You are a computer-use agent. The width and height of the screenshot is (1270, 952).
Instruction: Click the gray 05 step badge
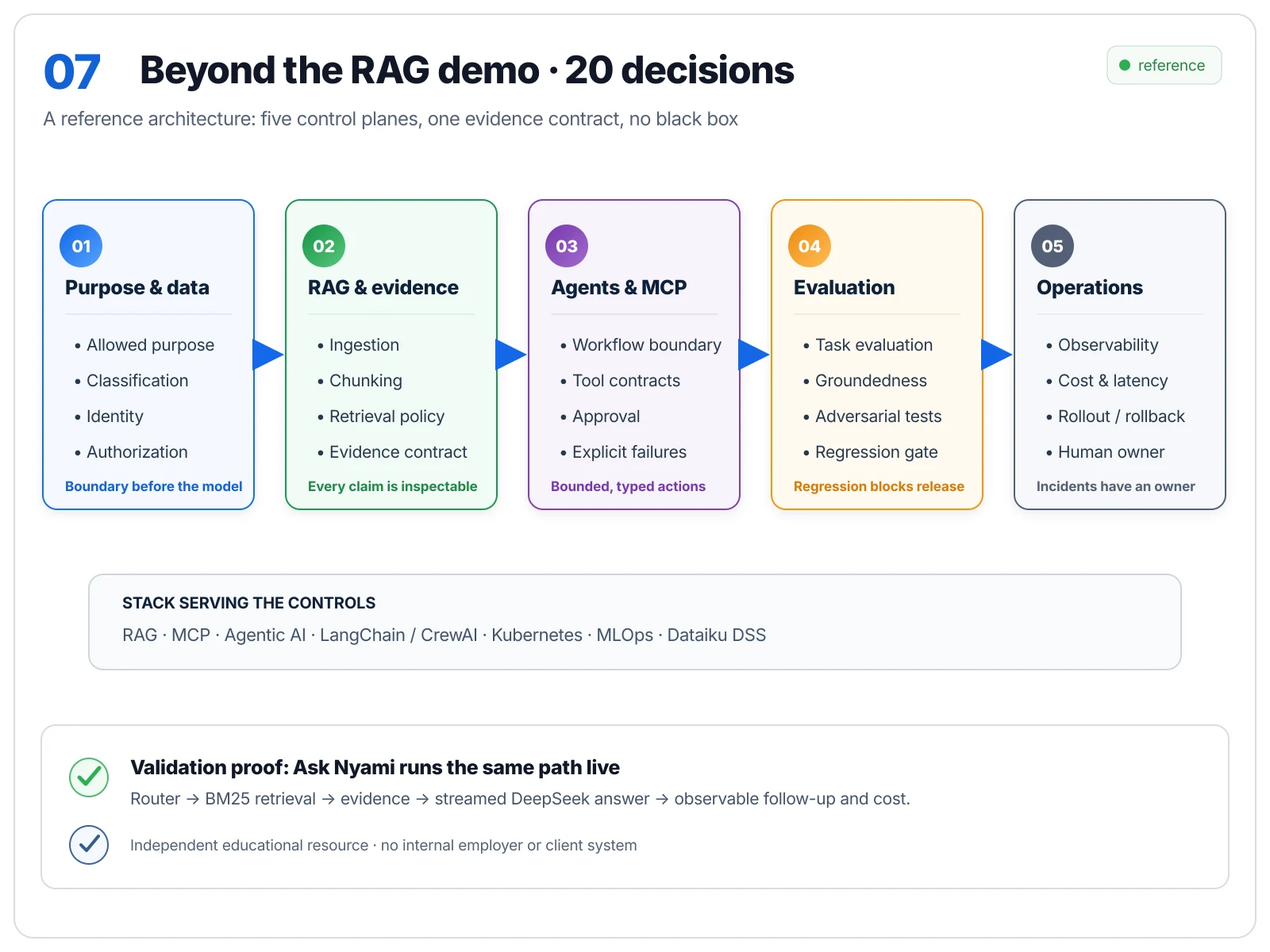coord(1053,246)
